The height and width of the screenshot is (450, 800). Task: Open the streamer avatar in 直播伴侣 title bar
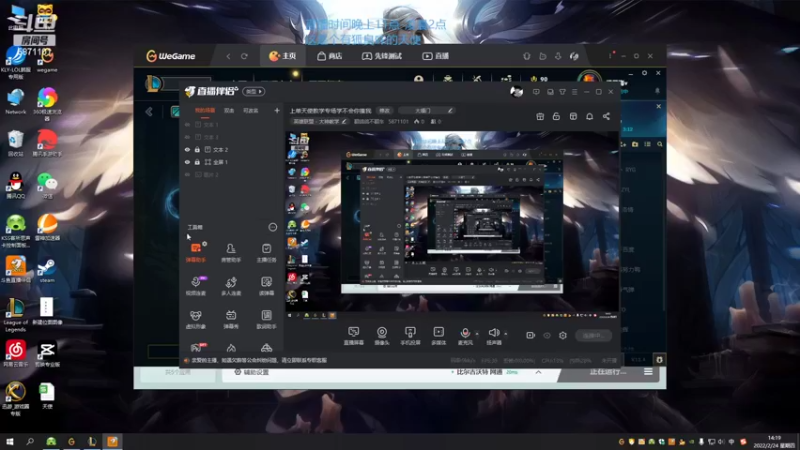point(516,91)
